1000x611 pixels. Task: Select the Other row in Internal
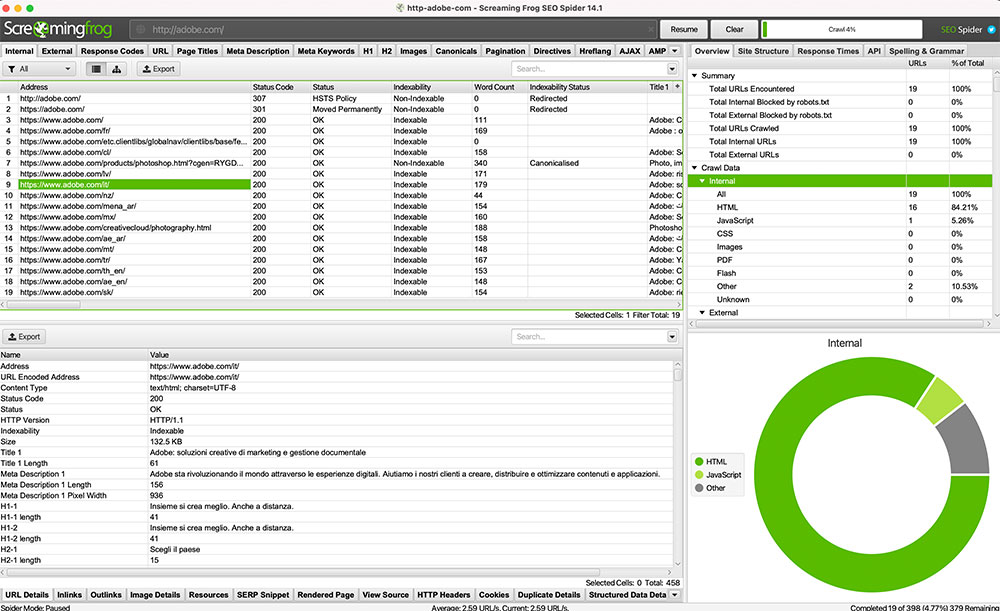click(x=842, y=286)
